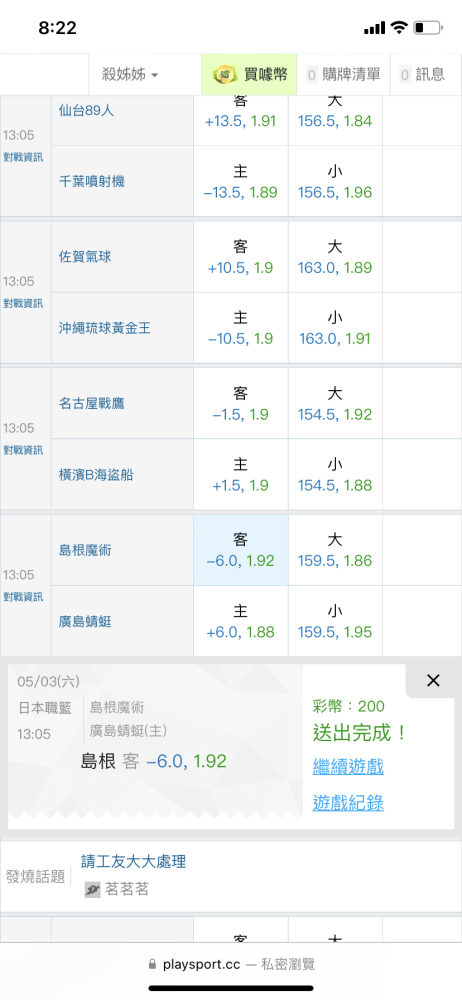Choose 仙台89人 客 +13.5 bet

(x=241, y=112)
